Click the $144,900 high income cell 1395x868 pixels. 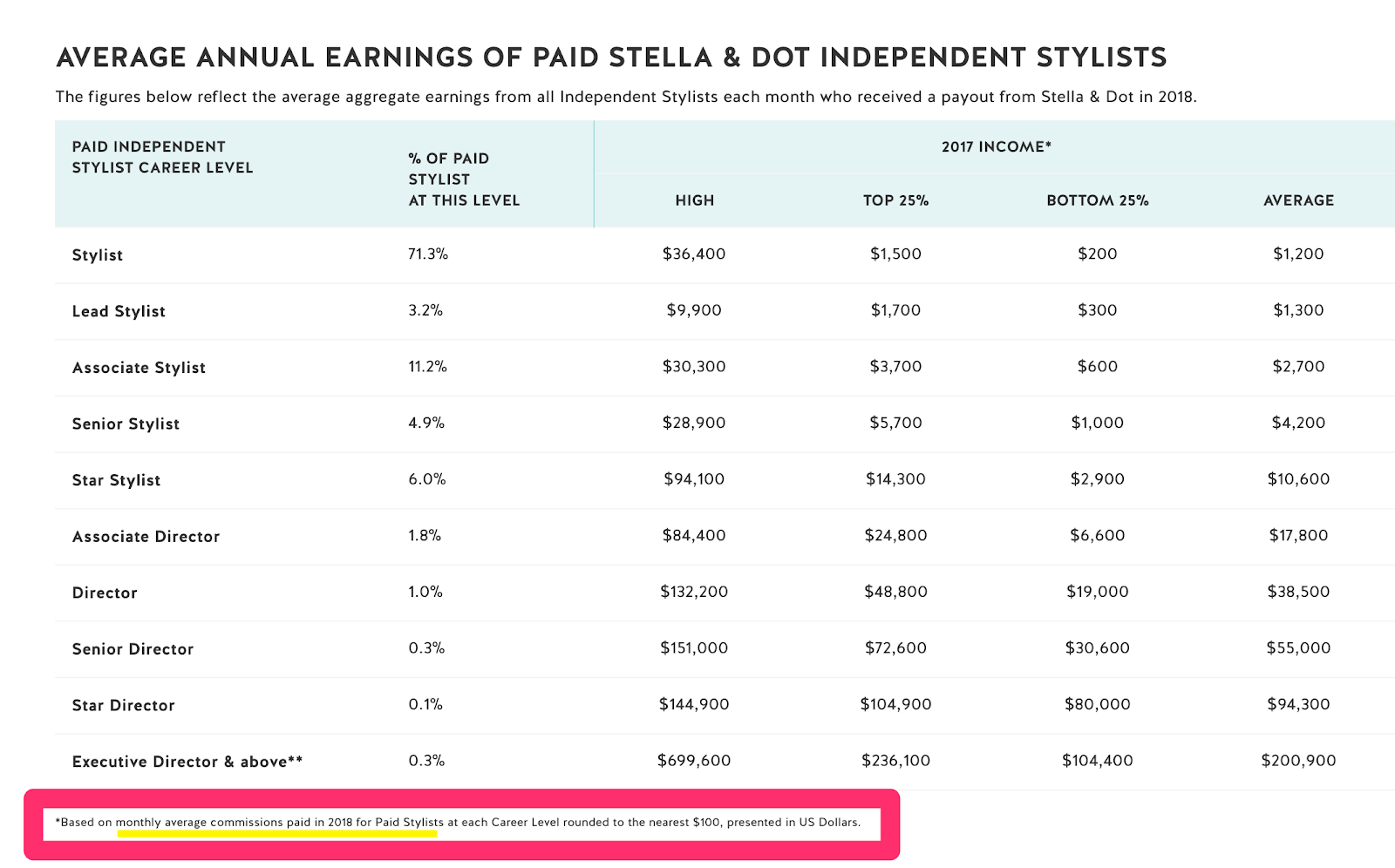[x=694, y=704]
